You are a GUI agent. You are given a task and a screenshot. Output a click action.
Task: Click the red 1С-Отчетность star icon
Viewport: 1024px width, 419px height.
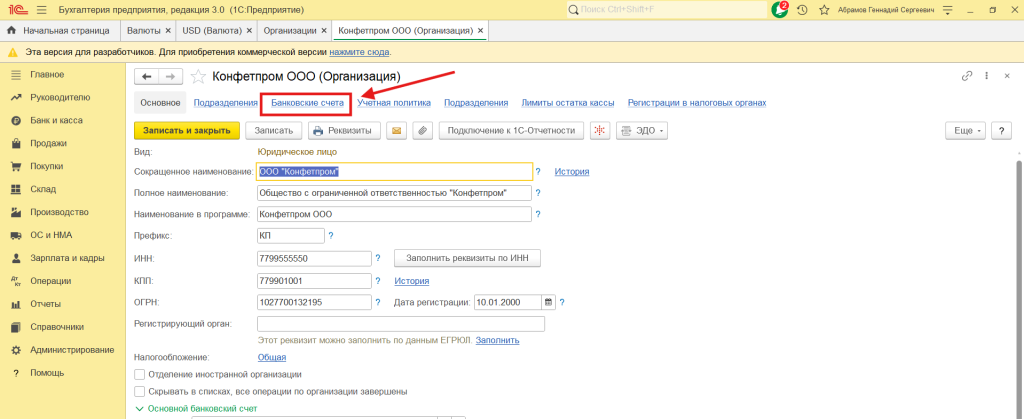tap(600, 131)
